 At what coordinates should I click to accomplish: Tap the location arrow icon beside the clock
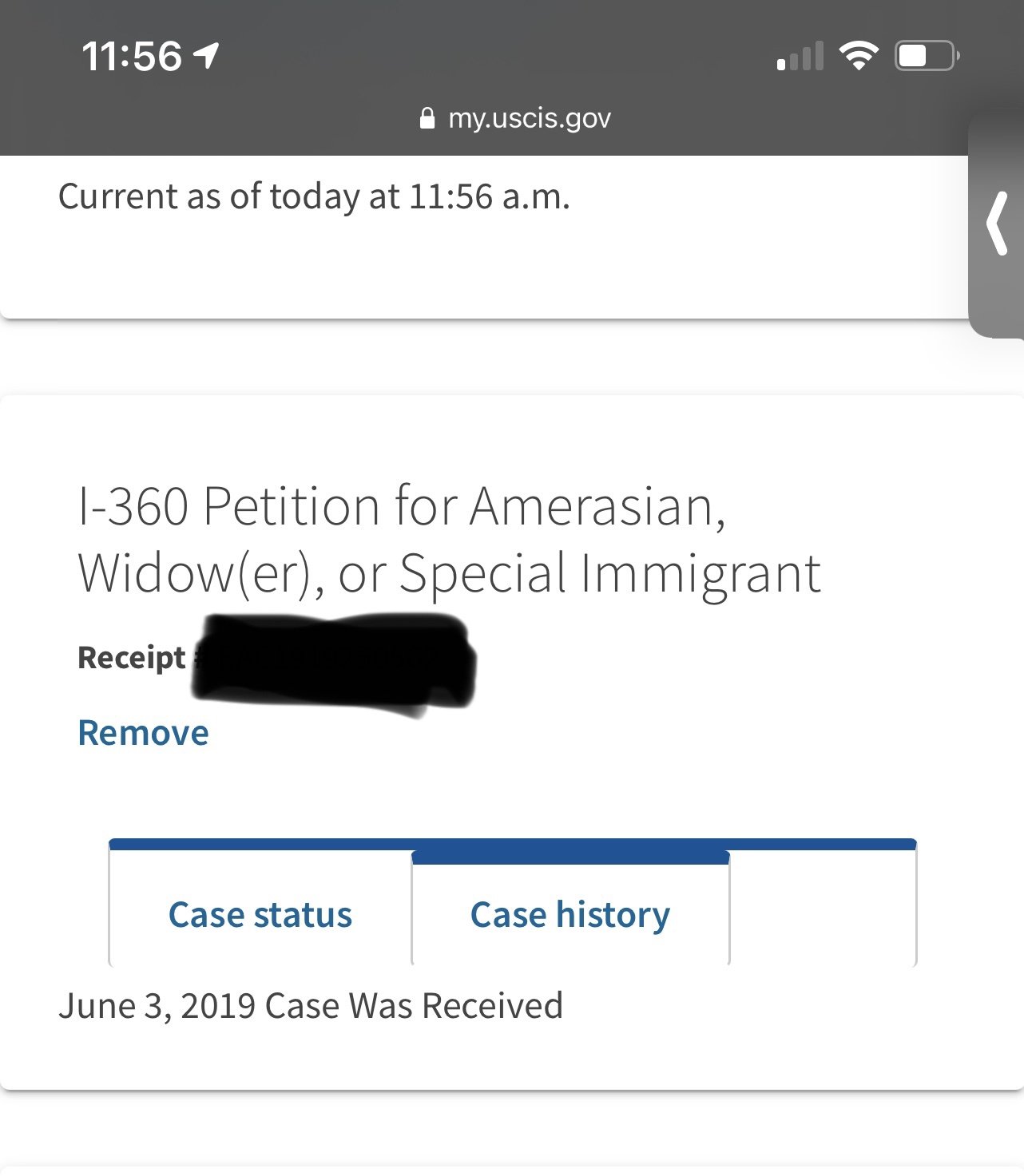click(x=206, y=56)
